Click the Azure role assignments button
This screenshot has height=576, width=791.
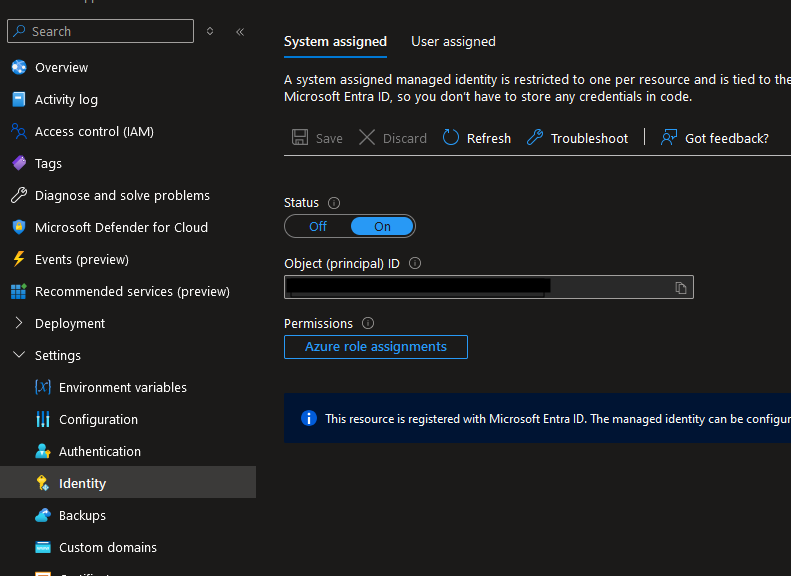(x=375, y=347)
